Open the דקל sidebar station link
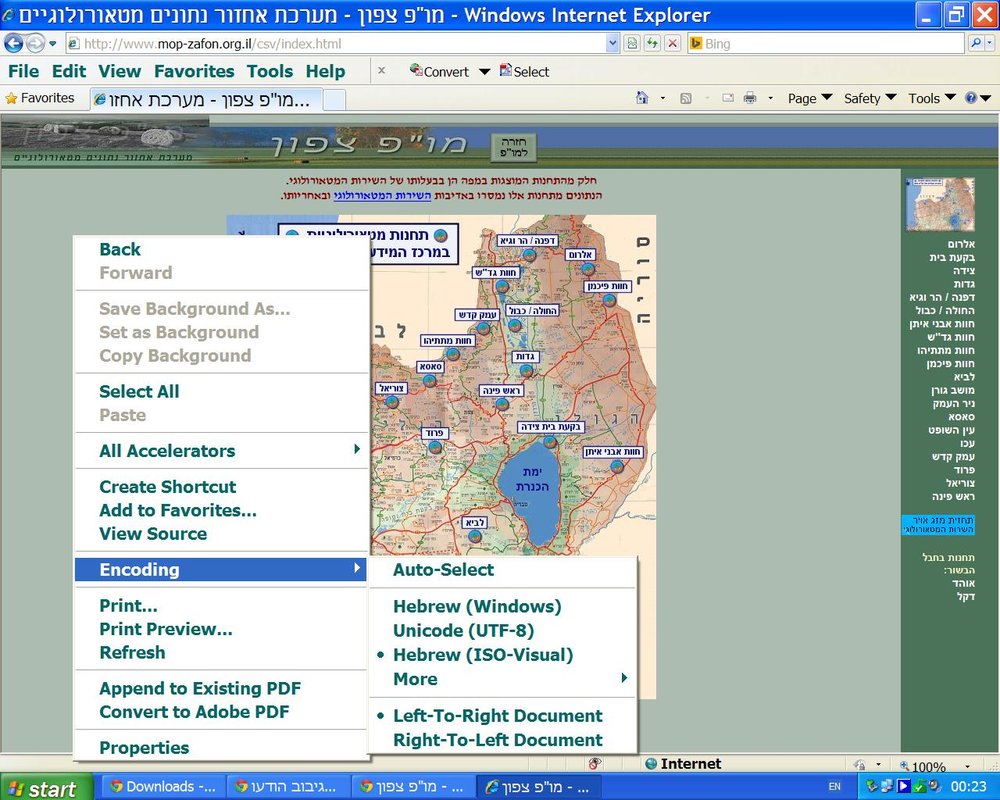Screen dimensions: 1000x800 [x=966, y=596]
